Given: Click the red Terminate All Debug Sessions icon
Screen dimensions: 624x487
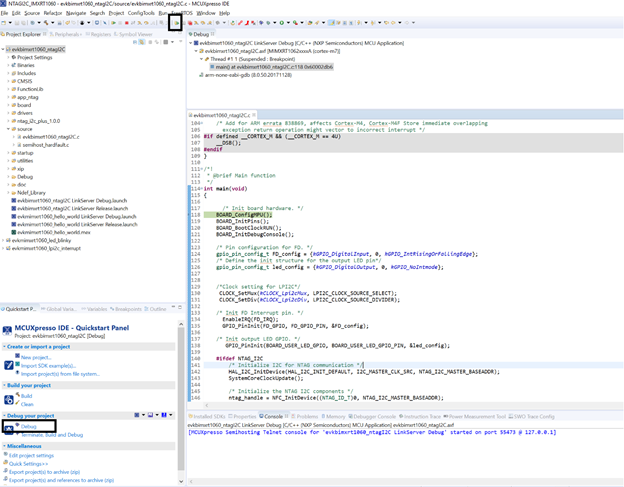Looking at the screenshot, I should tap(190, 23).
